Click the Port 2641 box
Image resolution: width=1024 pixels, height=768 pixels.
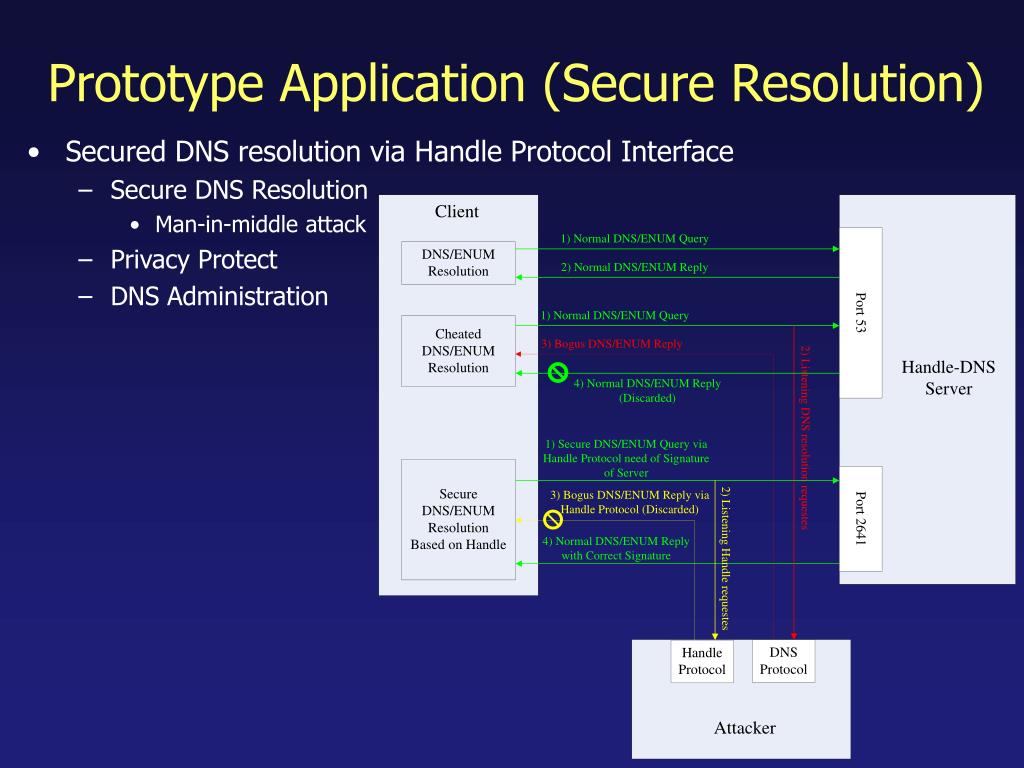coord(860,518)
